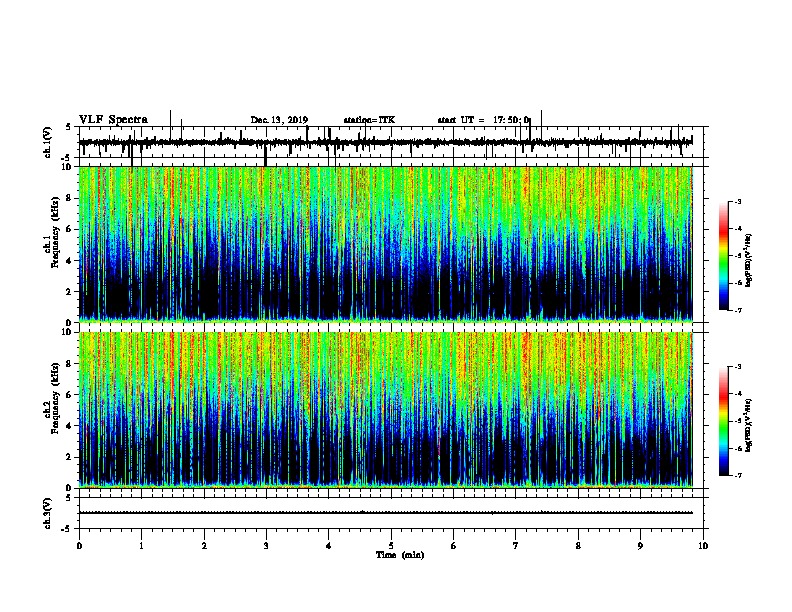The width and height of the screenshot is (792, 612).
Task: Click time axis tick label '0'
Action: [x=79, y=546]
